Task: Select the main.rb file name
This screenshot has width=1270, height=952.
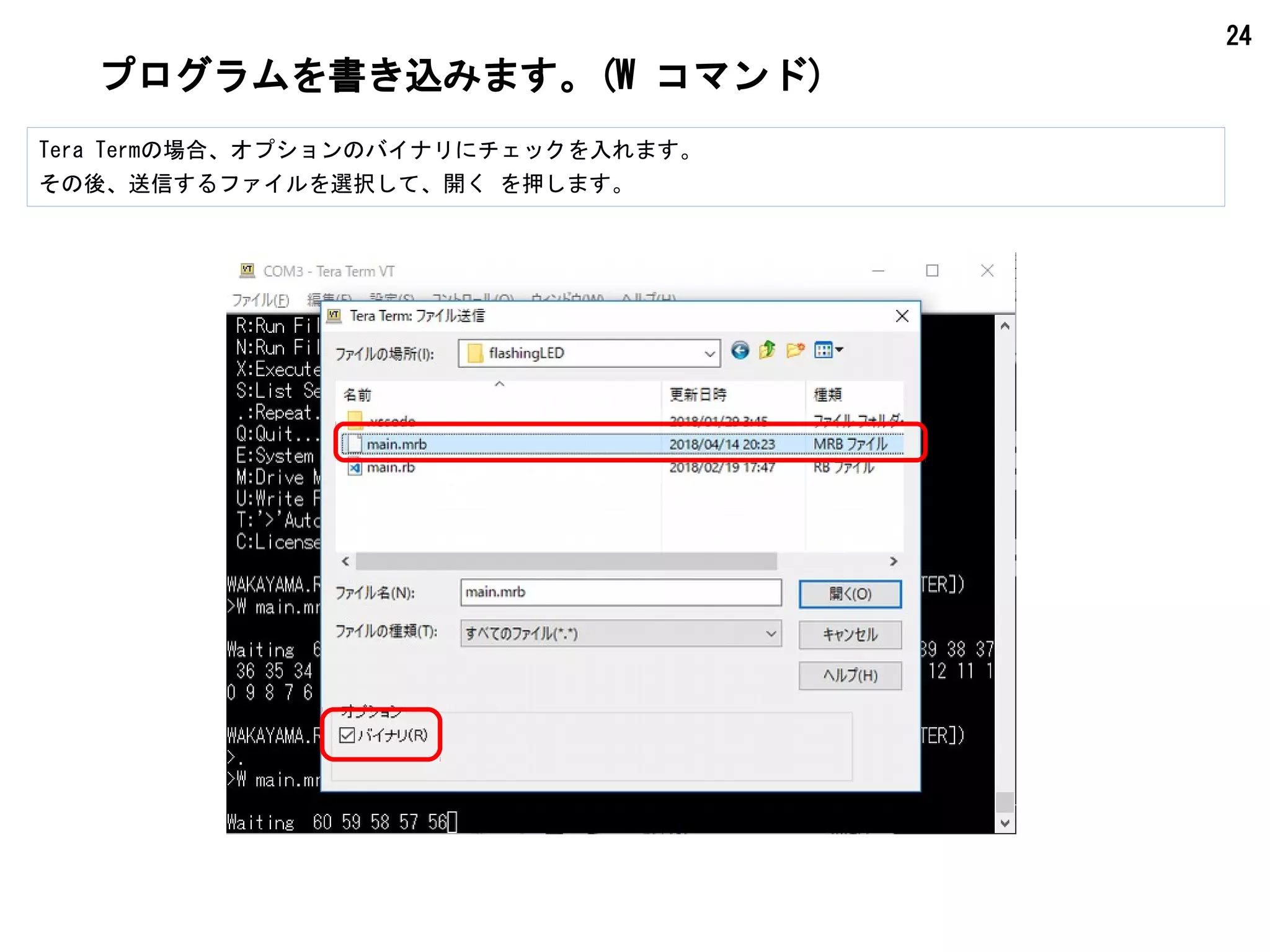Action: [x=391, y=467]
